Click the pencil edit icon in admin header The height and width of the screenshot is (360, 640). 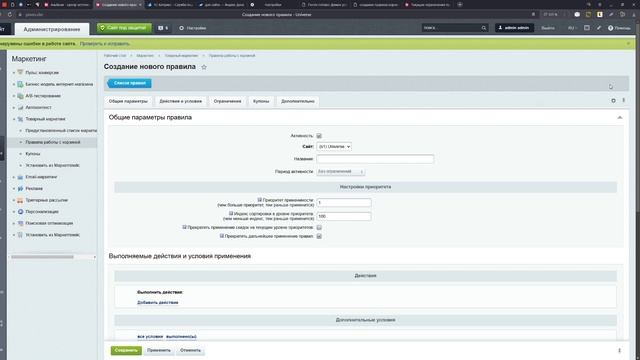[598, 28]
